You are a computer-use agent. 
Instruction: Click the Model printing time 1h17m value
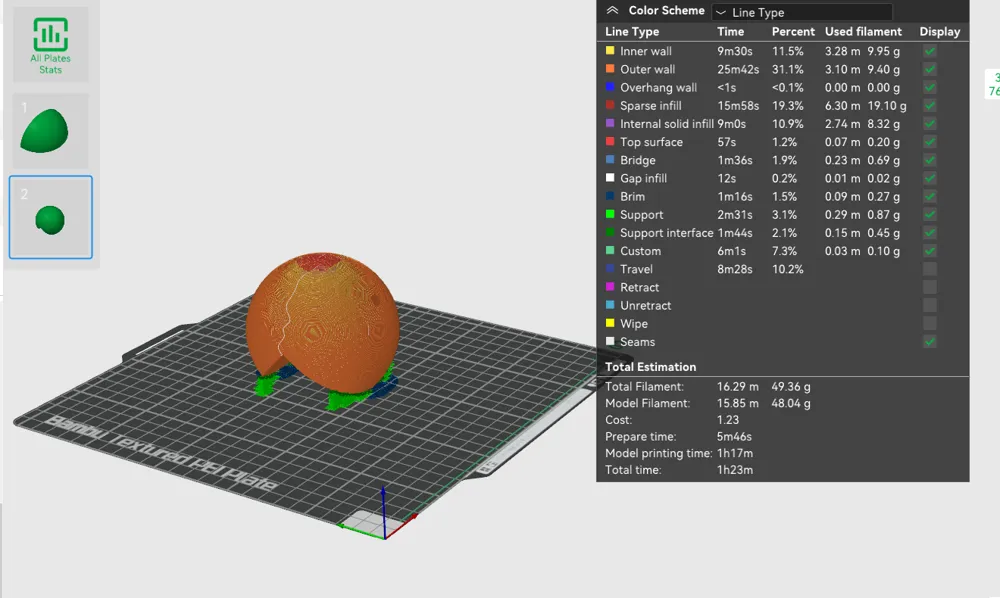pyautogui.click(x=735, y=453)
